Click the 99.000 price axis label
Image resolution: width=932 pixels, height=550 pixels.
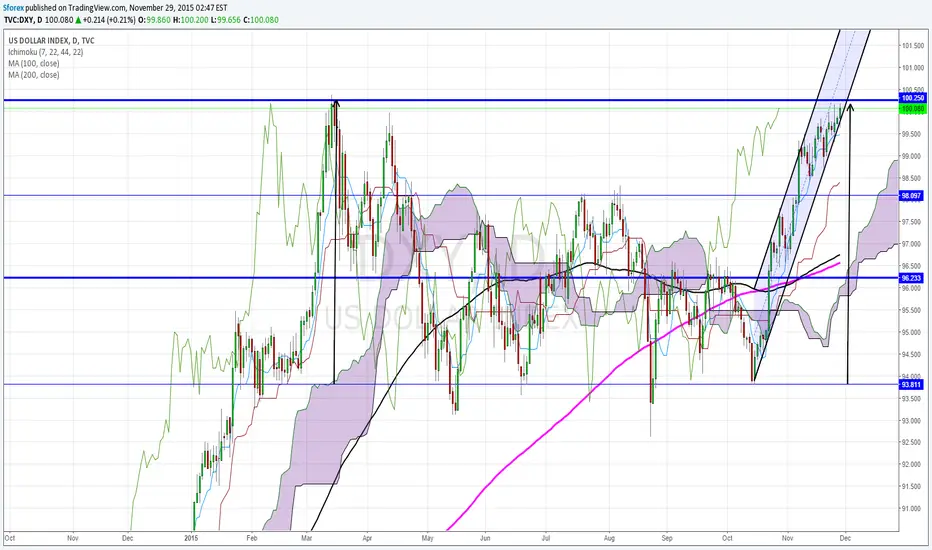[912, 156]
